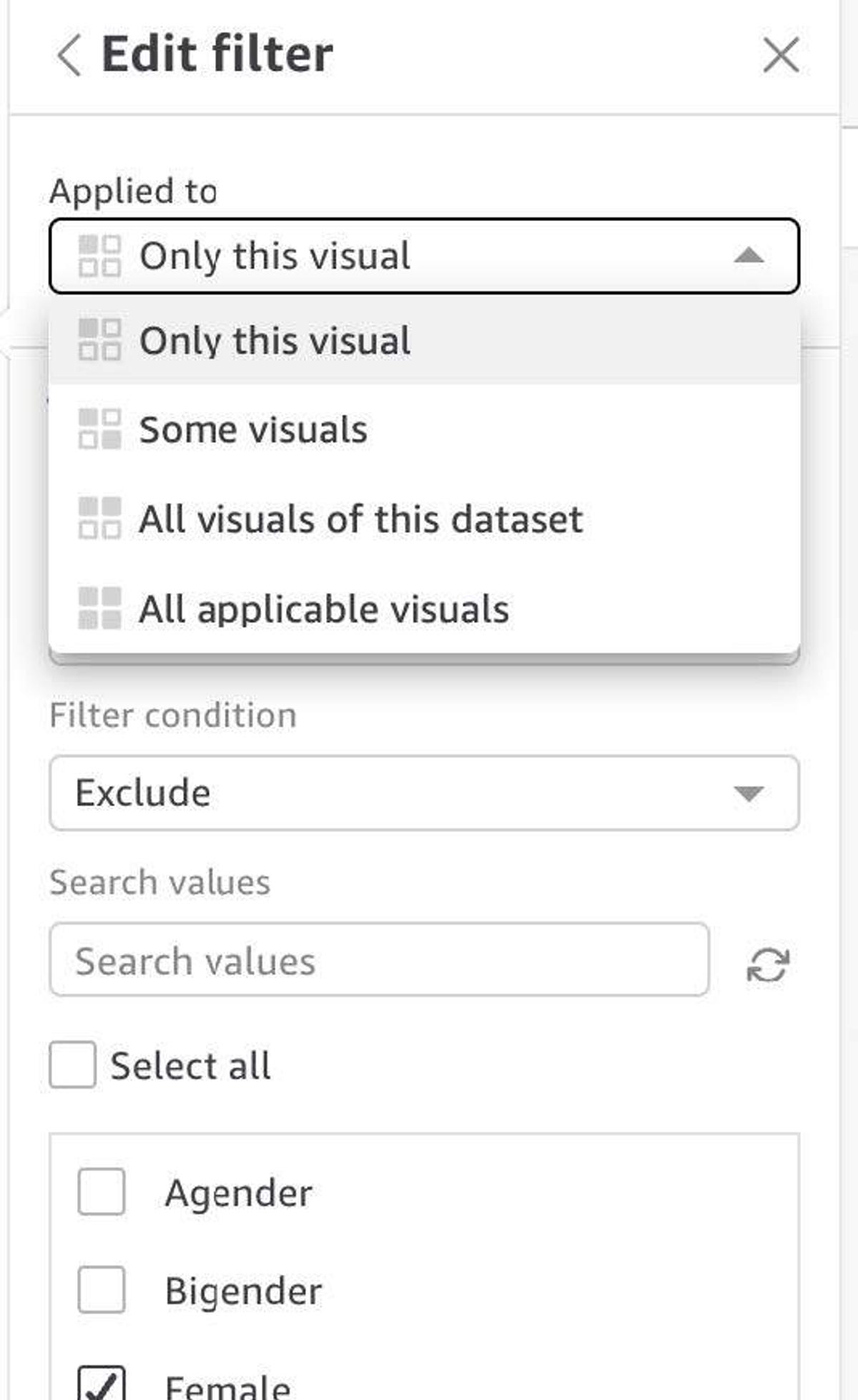Uncheck the Female checkbox
The height and width of the screenshot is (1400, 858).
[102, 1384]
